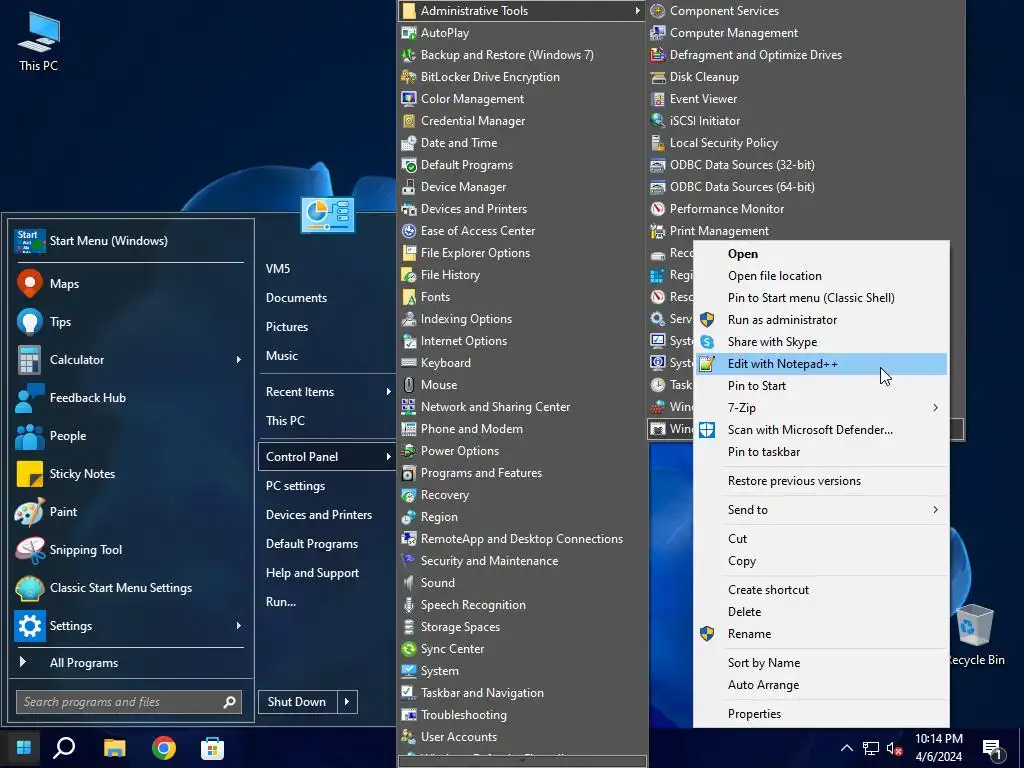Click the Windows Start button
This screenshot has width=1024, height=768.
tap(24, 748)
